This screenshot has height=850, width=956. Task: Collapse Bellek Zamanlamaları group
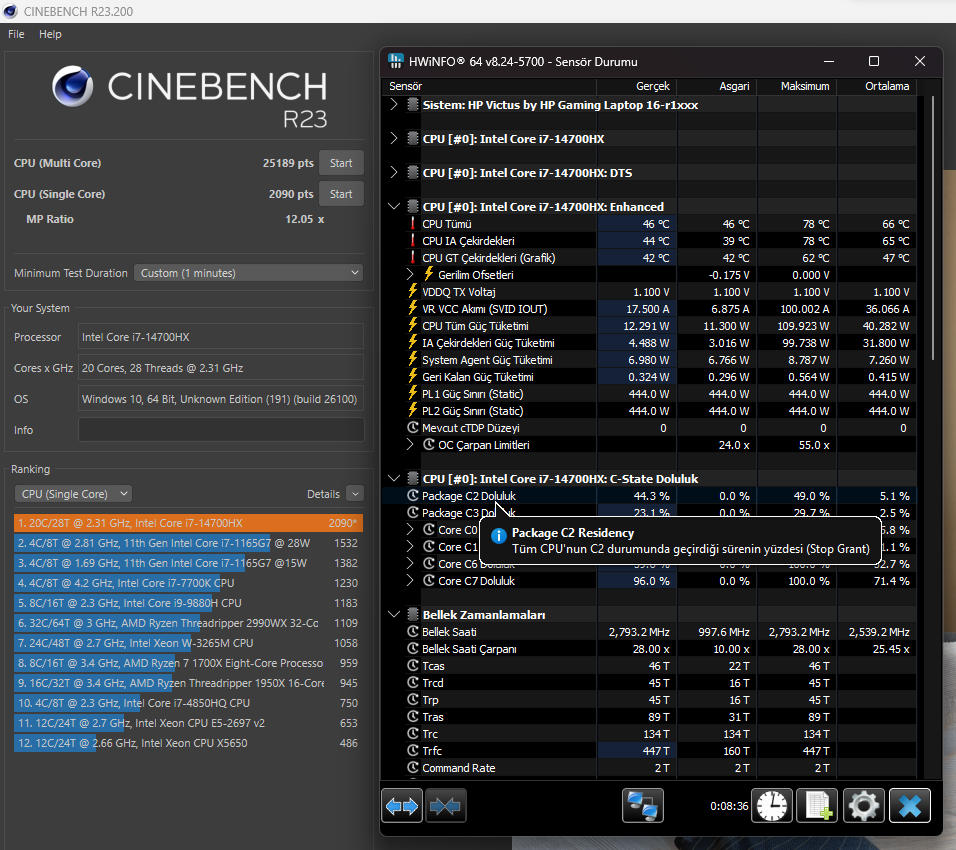pyautogui.click(x=394, y=615)
